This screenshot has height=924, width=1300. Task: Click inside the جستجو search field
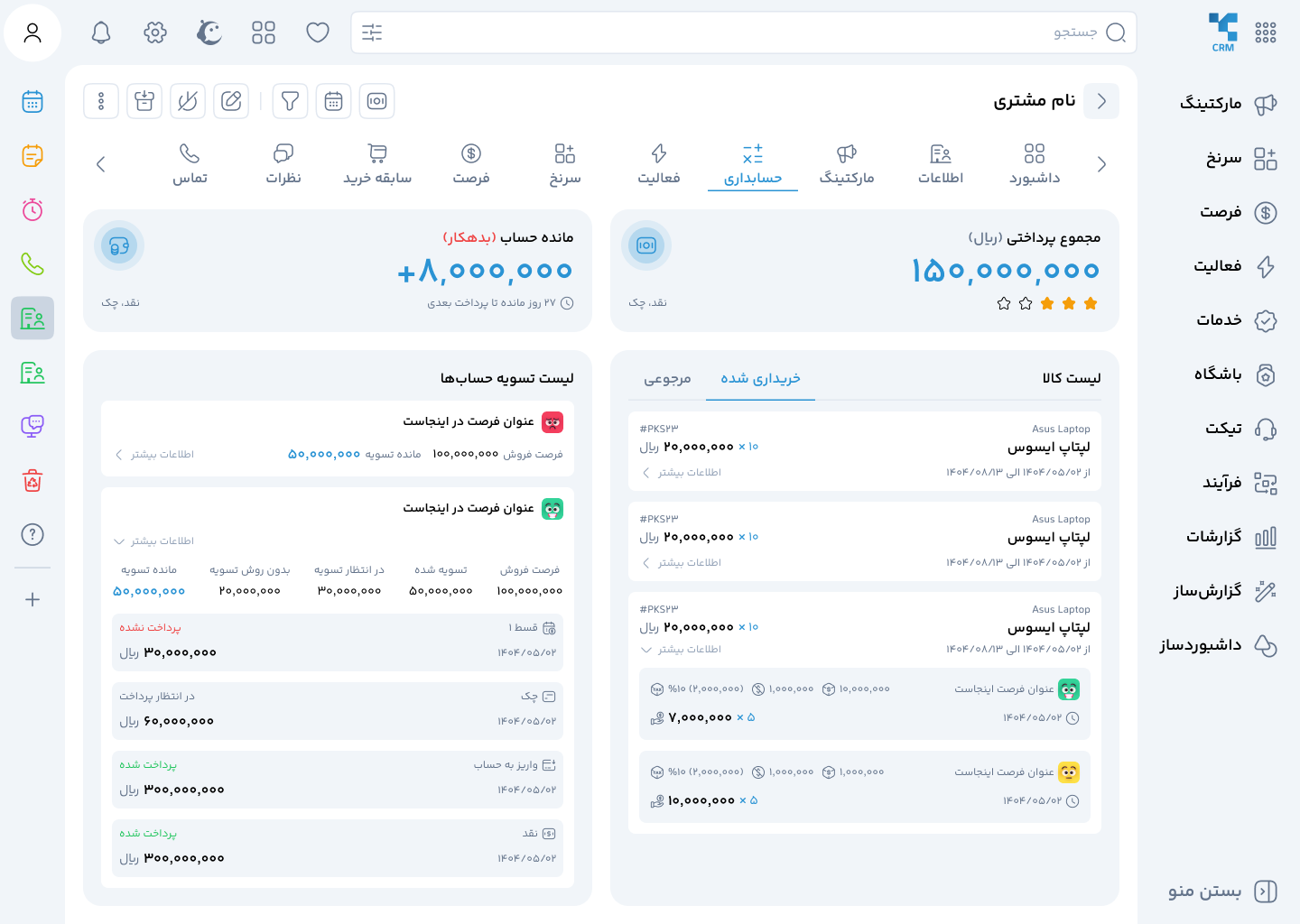[x=744, y=32]
